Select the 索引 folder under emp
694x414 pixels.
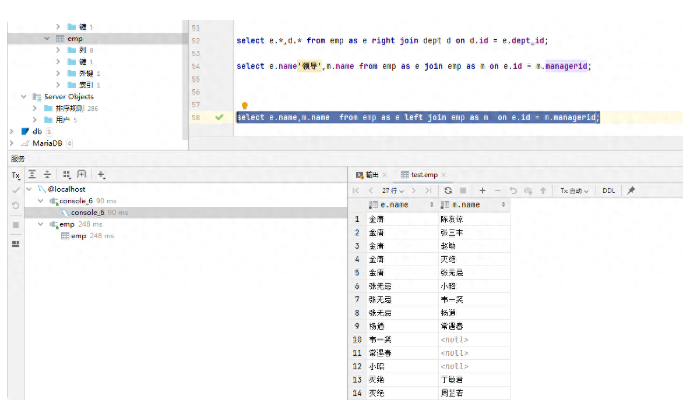tap(86, 85)
